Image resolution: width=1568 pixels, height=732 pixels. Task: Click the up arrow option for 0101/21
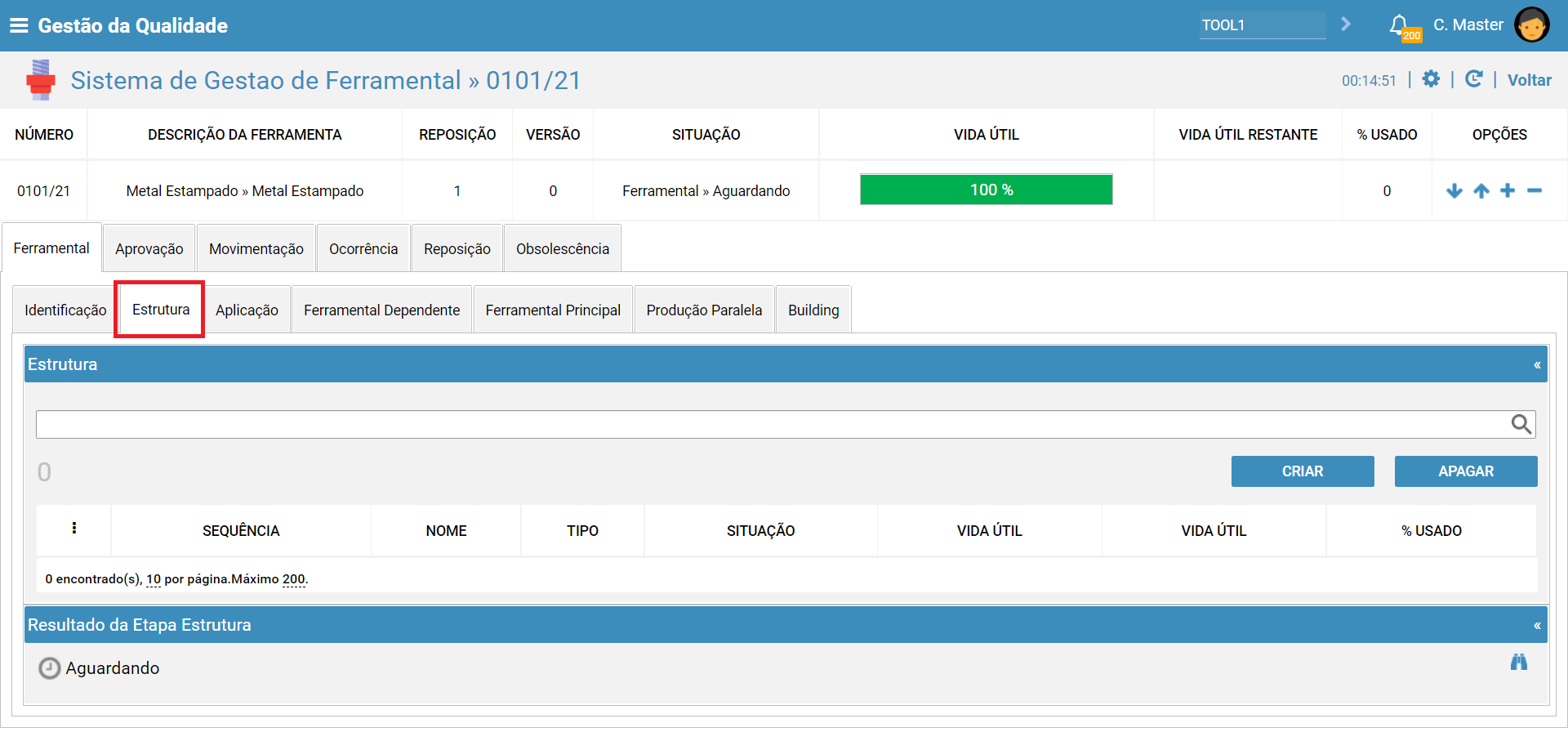coord(1481,191)
